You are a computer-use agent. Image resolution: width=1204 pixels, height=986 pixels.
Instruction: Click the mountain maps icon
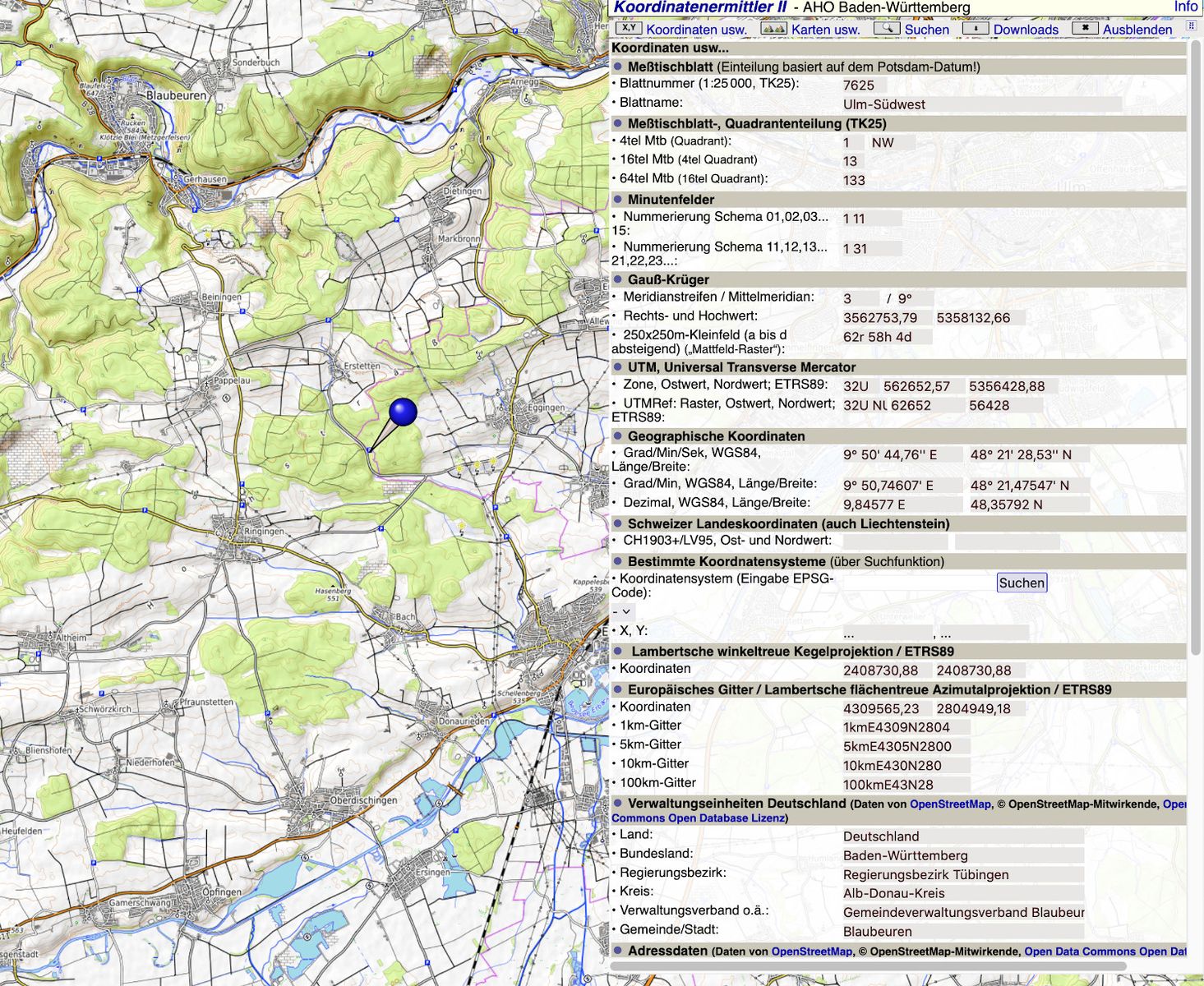(773, 28)
